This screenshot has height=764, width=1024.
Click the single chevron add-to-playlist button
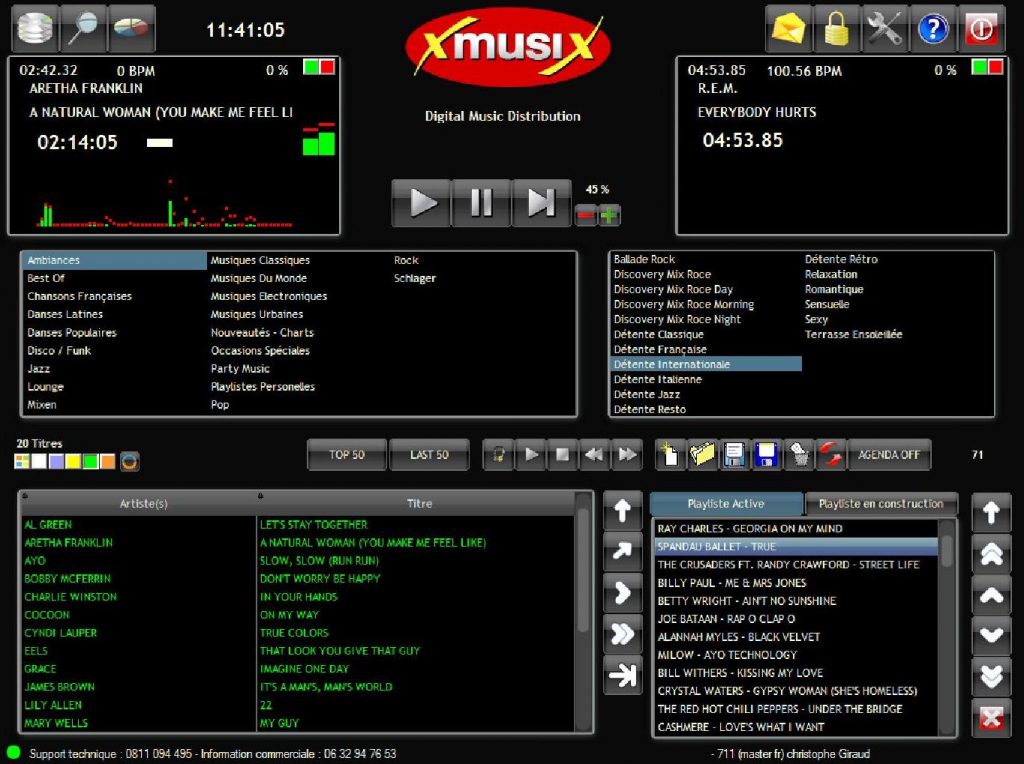622,593
